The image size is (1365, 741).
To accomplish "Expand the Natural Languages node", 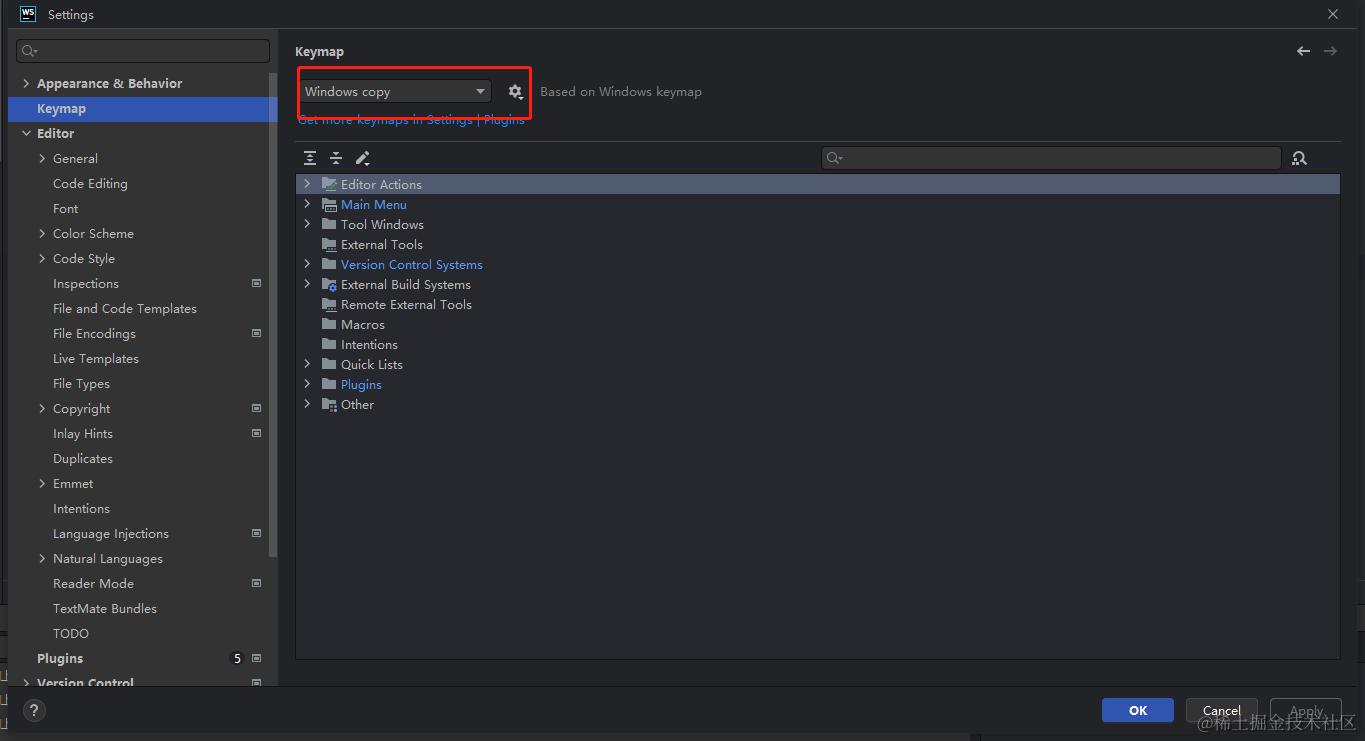I will point(42,559).
